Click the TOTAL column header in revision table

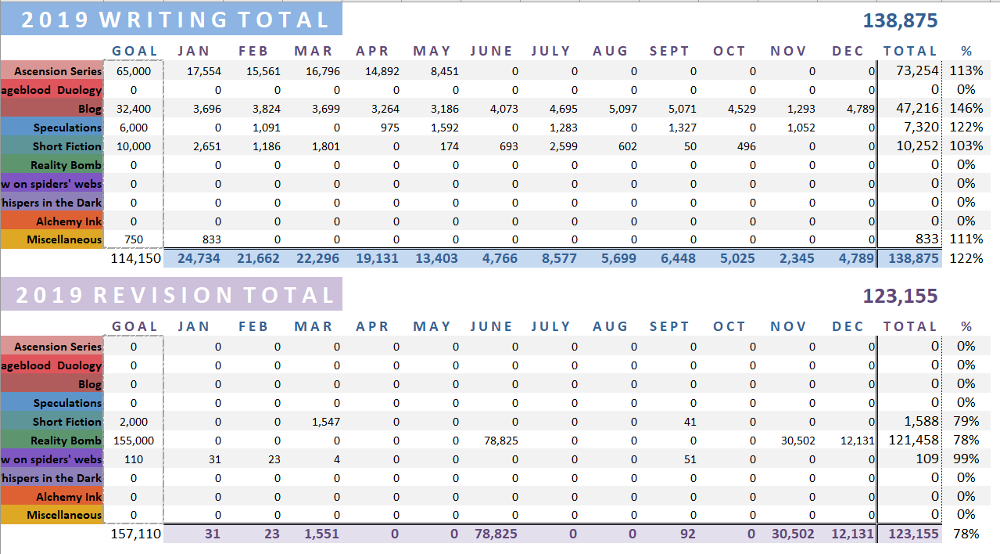(x=910, y=326)
